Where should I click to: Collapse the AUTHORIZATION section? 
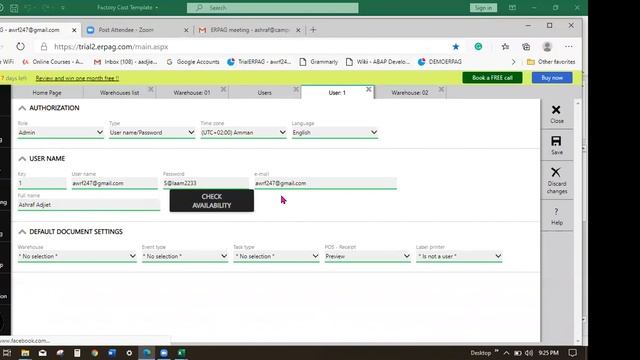pos(22,108)
